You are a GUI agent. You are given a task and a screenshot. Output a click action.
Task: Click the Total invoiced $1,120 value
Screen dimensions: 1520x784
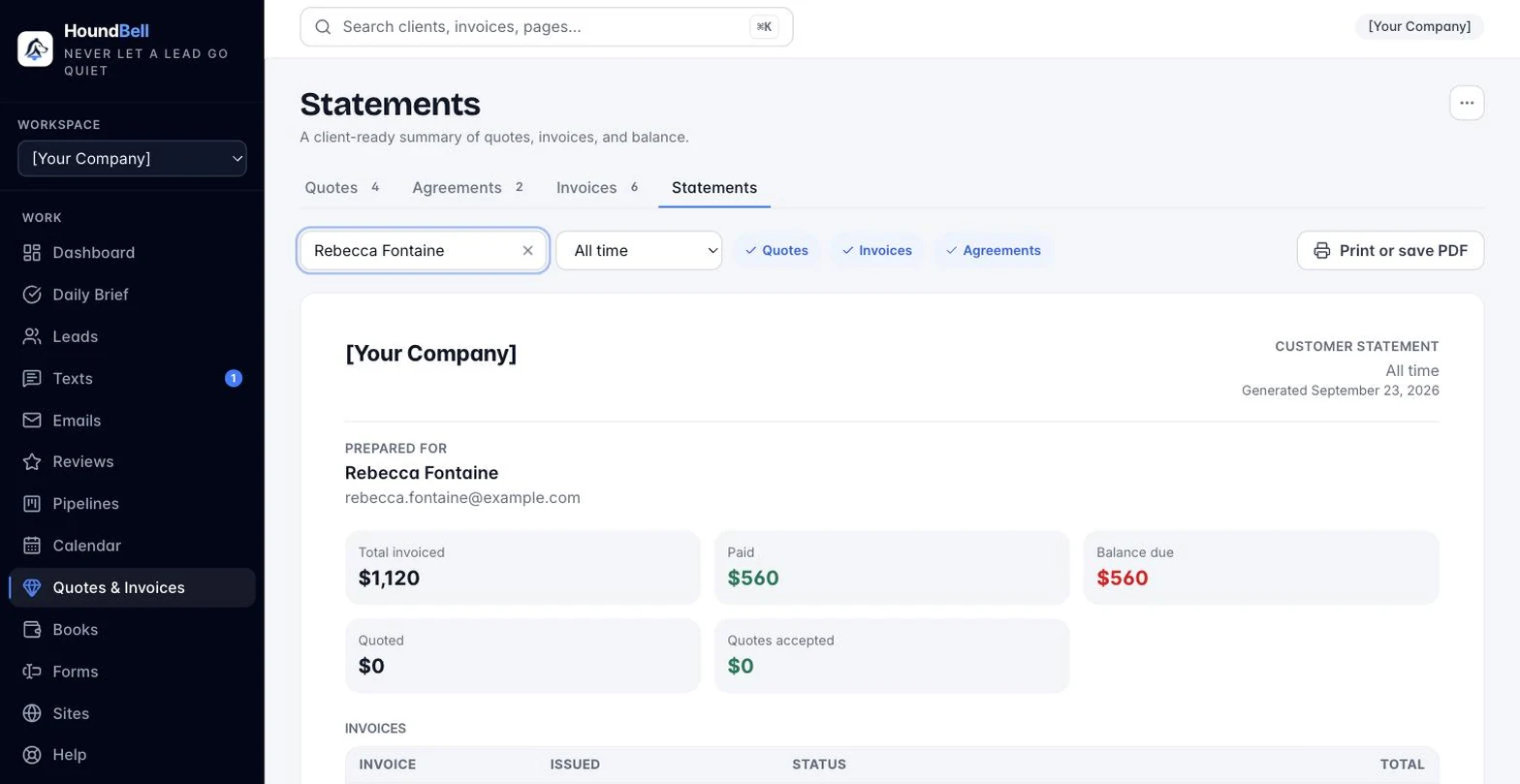389,579
